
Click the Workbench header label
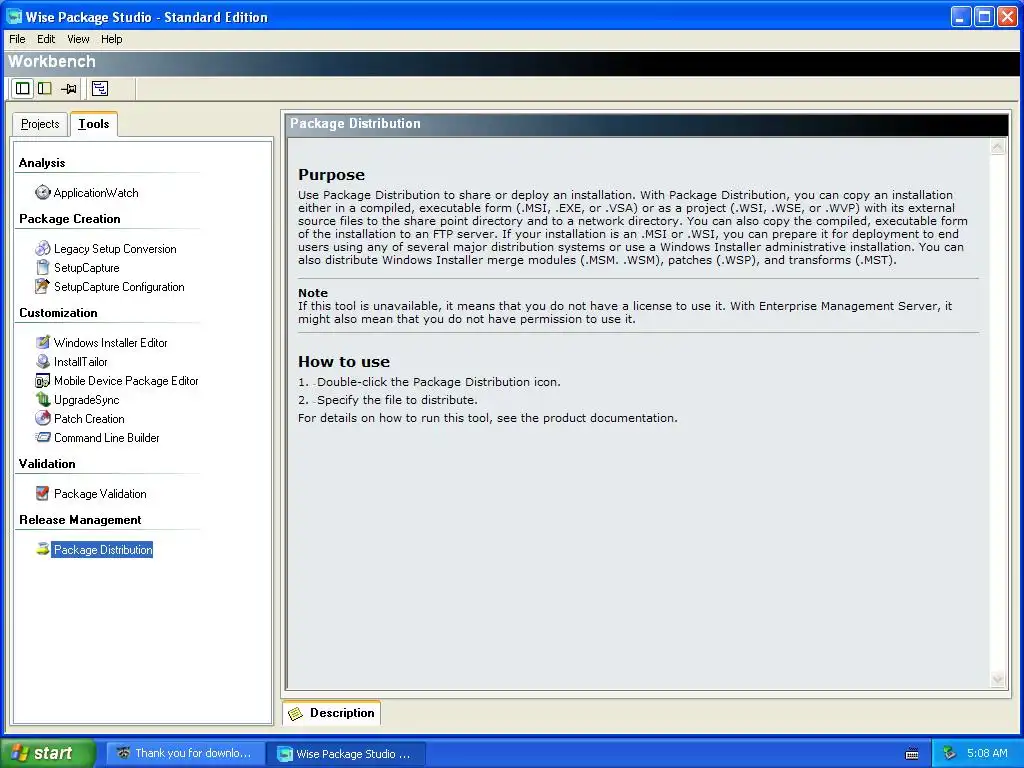[52, 61]
